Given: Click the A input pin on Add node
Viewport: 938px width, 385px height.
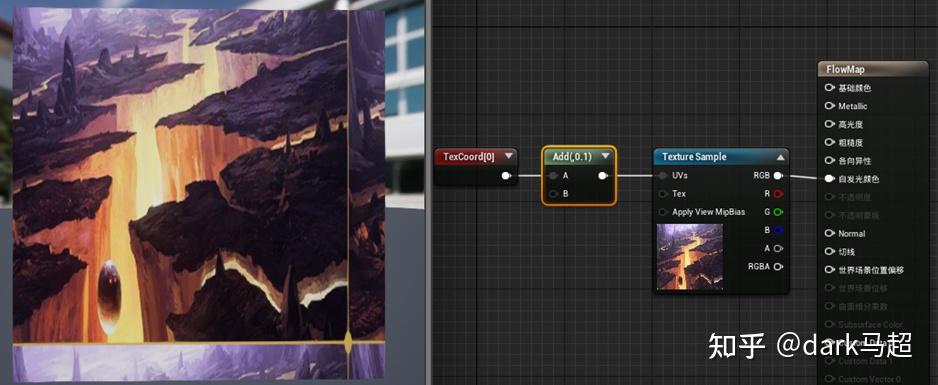Looking at the screenshot, I should [x=553, y=176].
